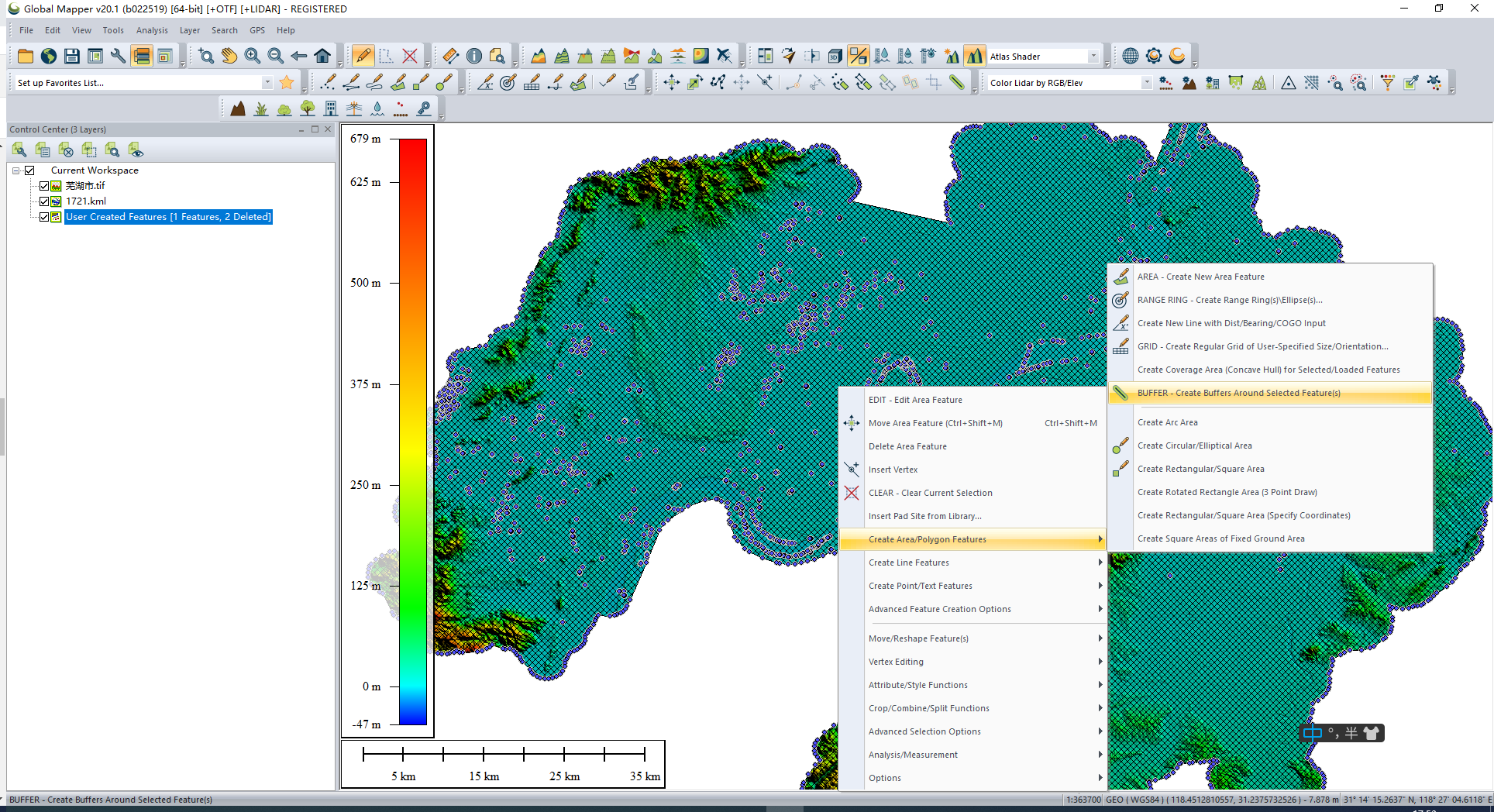The height and width of the screenshot is (812, 1494).
Task: Click Delete Area Feature in context menu
Action: point(907,446)
